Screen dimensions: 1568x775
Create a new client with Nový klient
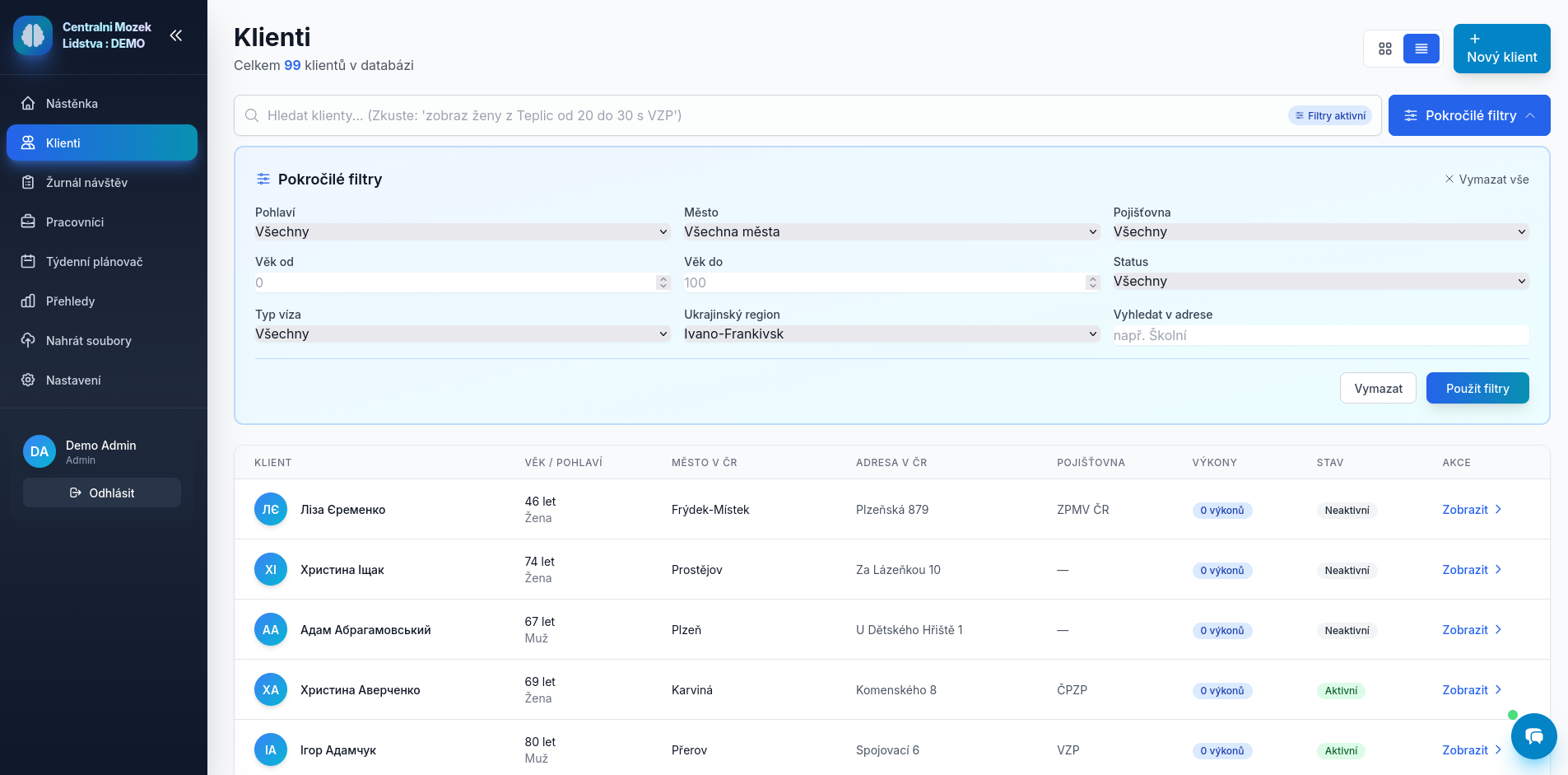pos(1501,49)
